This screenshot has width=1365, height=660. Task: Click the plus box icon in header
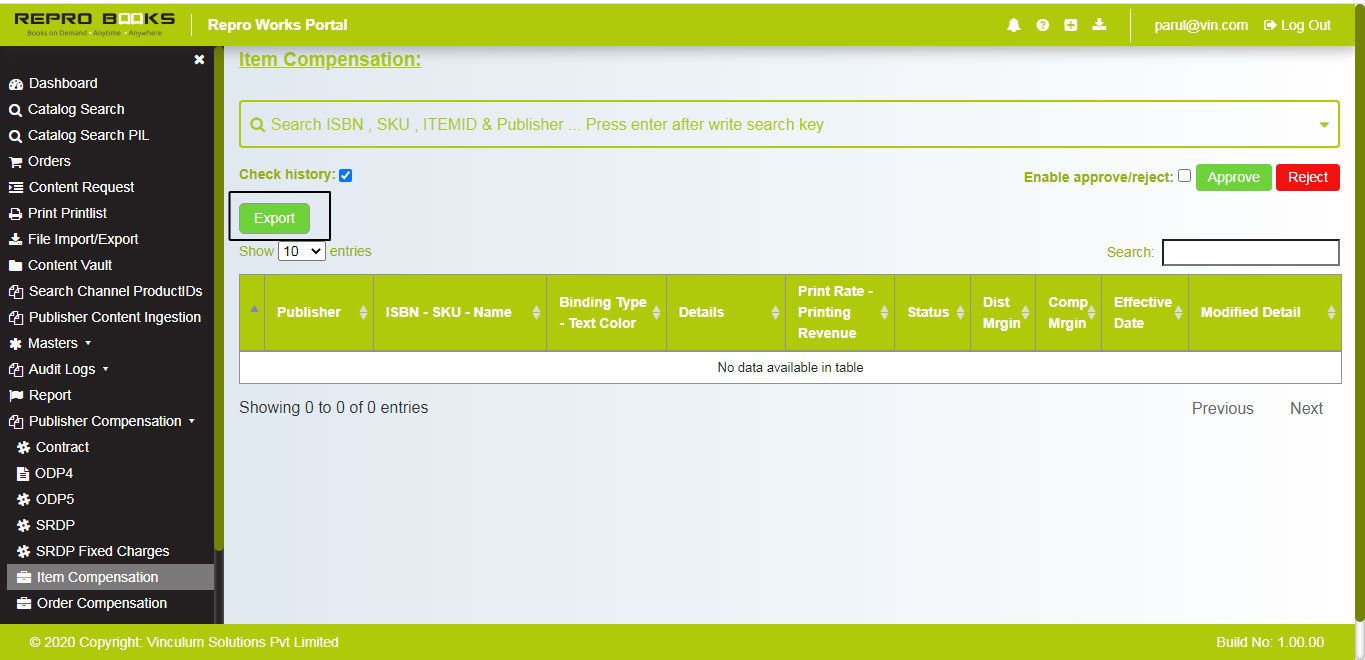(1070, 25)
